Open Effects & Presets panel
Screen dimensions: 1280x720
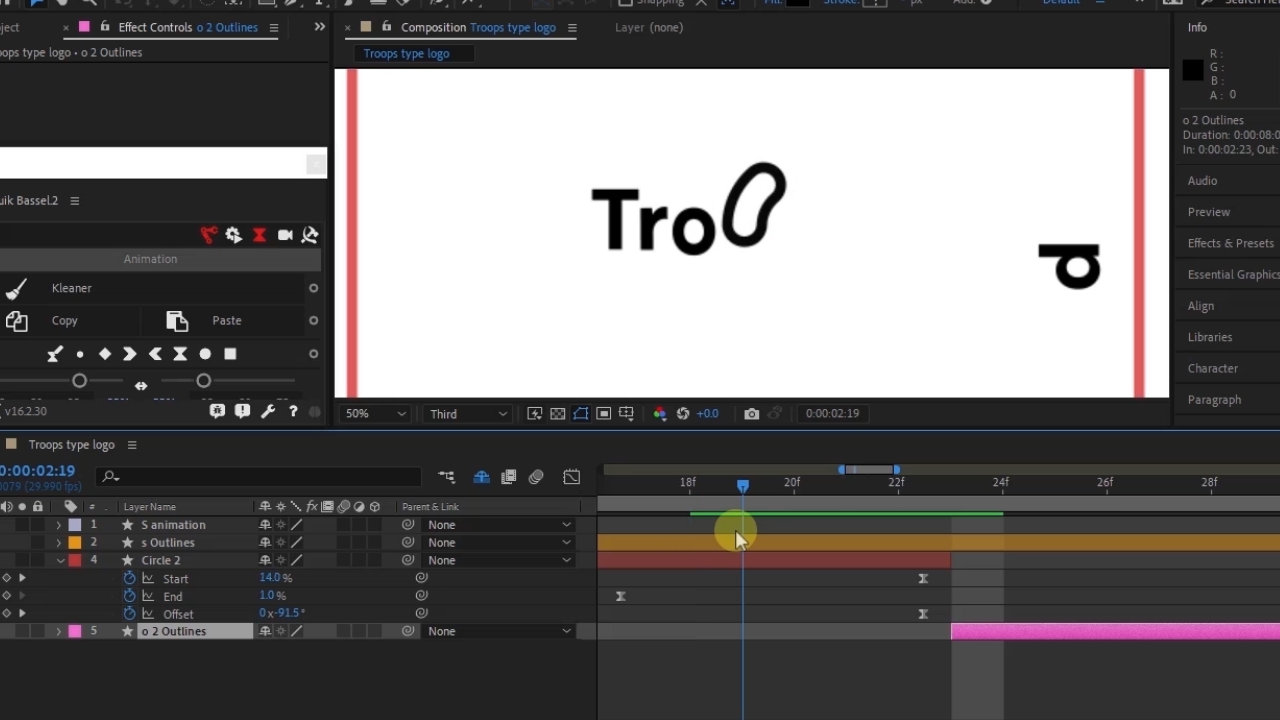tap(1230, 244)
